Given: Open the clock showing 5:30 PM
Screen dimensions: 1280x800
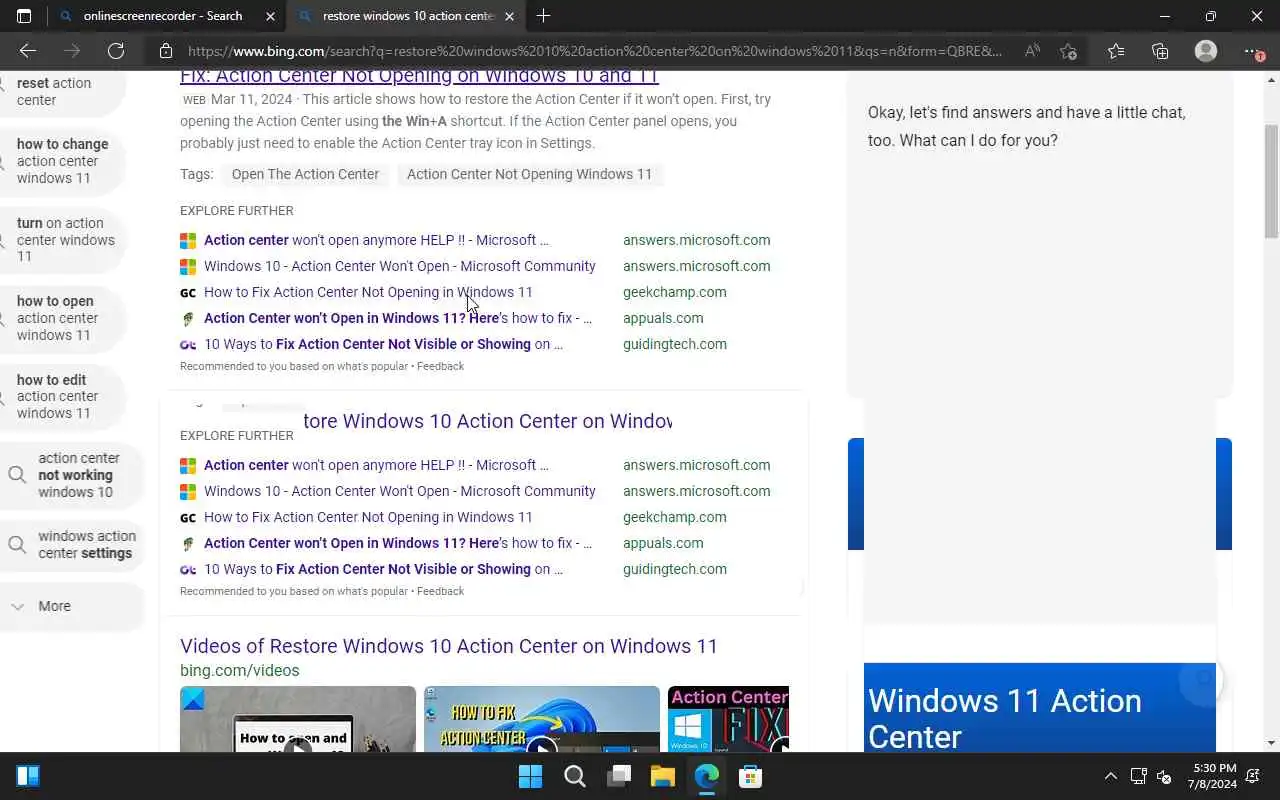Looking at the screenshot, I should tap(1214, 776).
